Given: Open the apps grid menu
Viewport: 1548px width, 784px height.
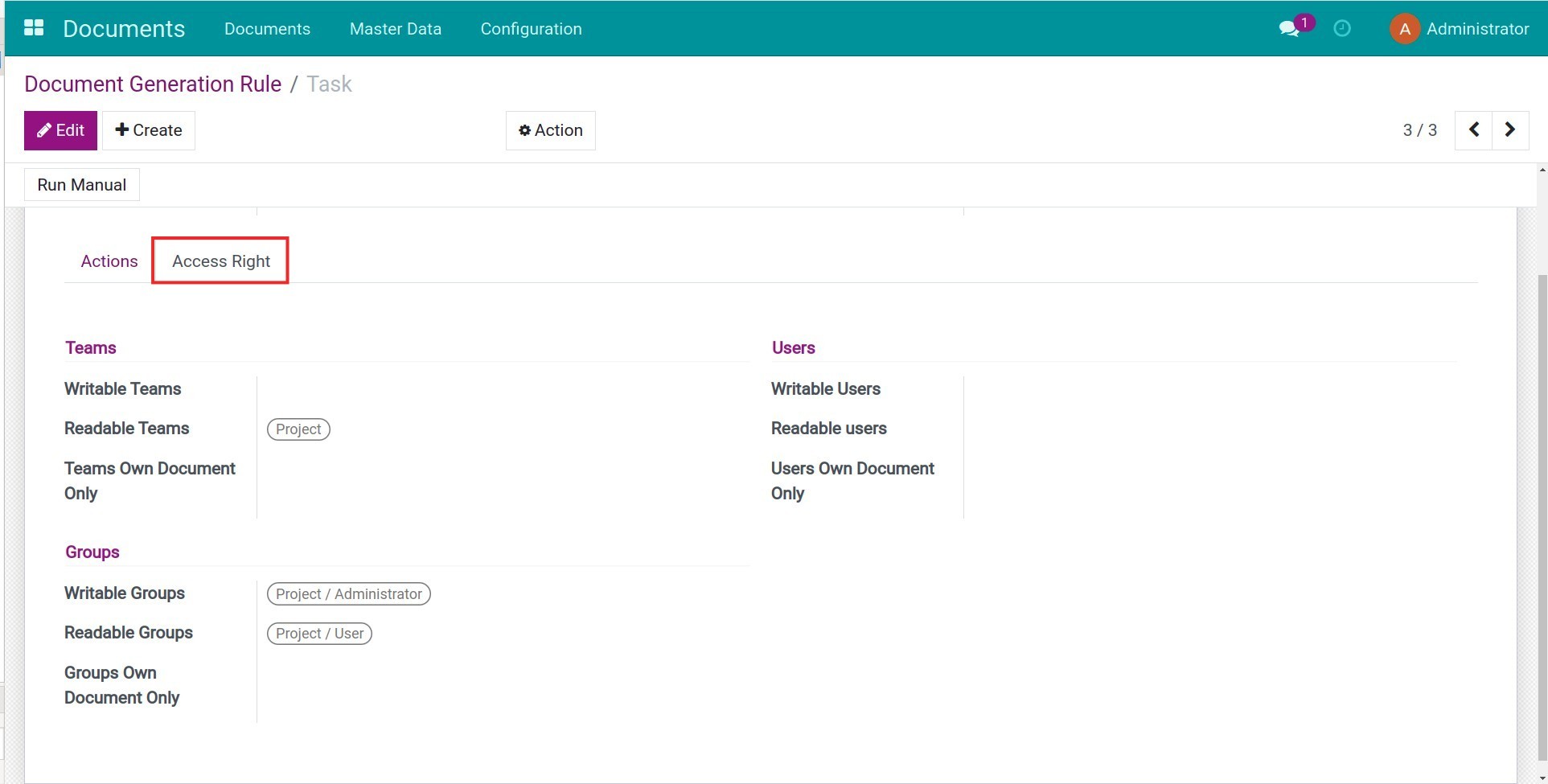Looking at the screenshot, I should tap(34, 28).
